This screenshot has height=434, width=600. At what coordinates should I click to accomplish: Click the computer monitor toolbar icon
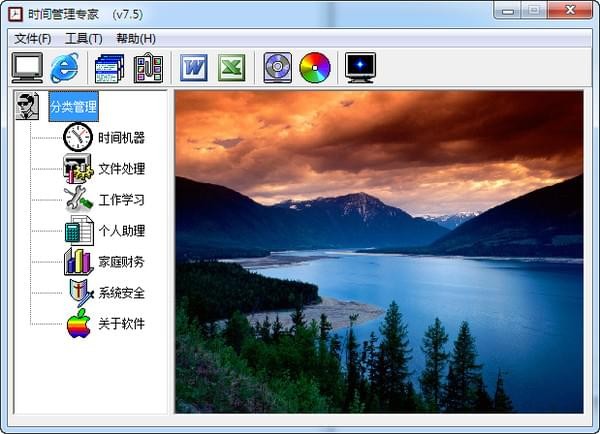click(x=27, y=68)
